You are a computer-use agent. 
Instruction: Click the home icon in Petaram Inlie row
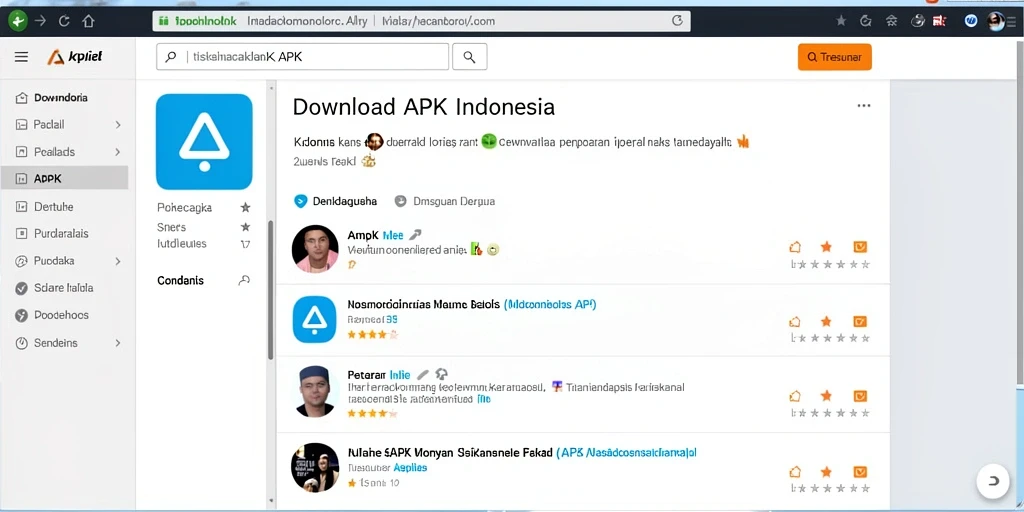pos(795,396)
